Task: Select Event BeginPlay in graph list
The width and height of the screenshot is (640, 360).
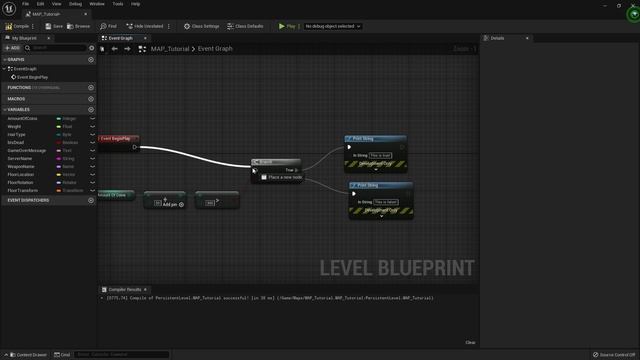Action: [32, 77]
